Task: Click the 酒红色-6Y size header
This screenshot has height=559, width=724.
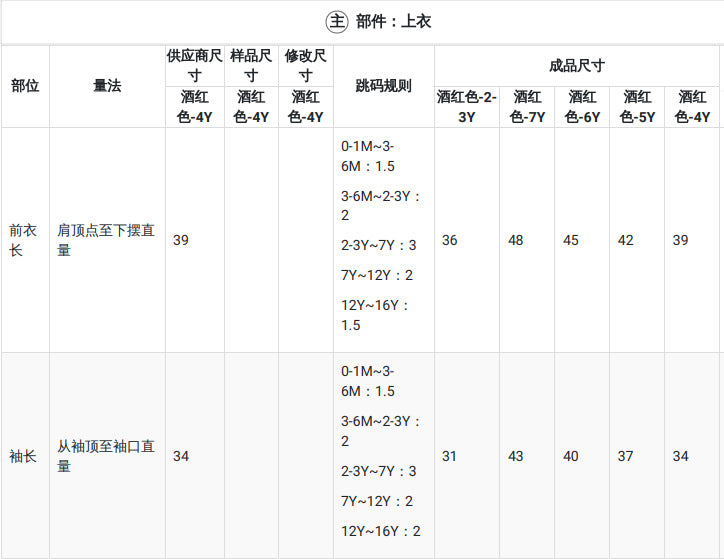Action: [582, 107]
